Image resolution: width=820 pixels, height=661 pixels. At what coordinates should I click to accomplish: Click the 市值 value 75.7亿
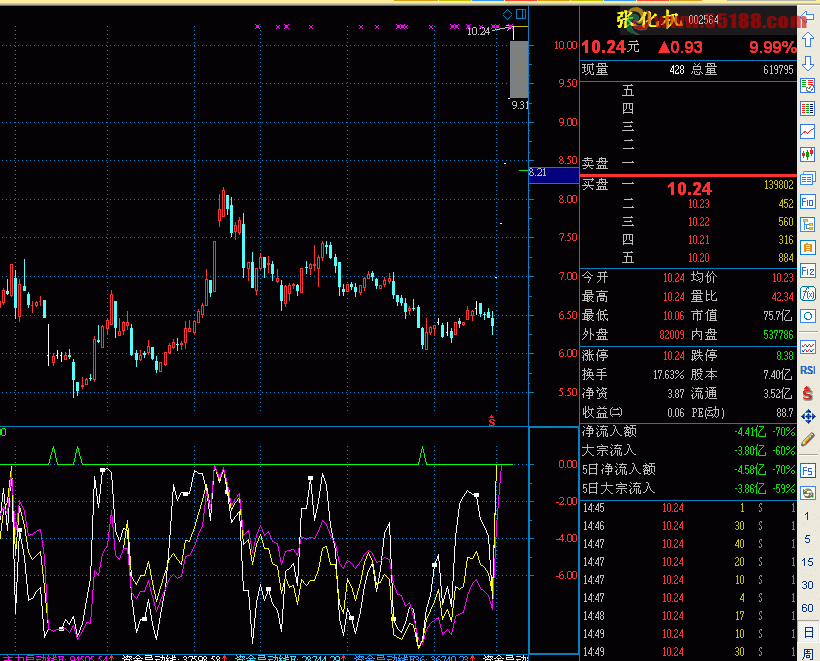778,316
